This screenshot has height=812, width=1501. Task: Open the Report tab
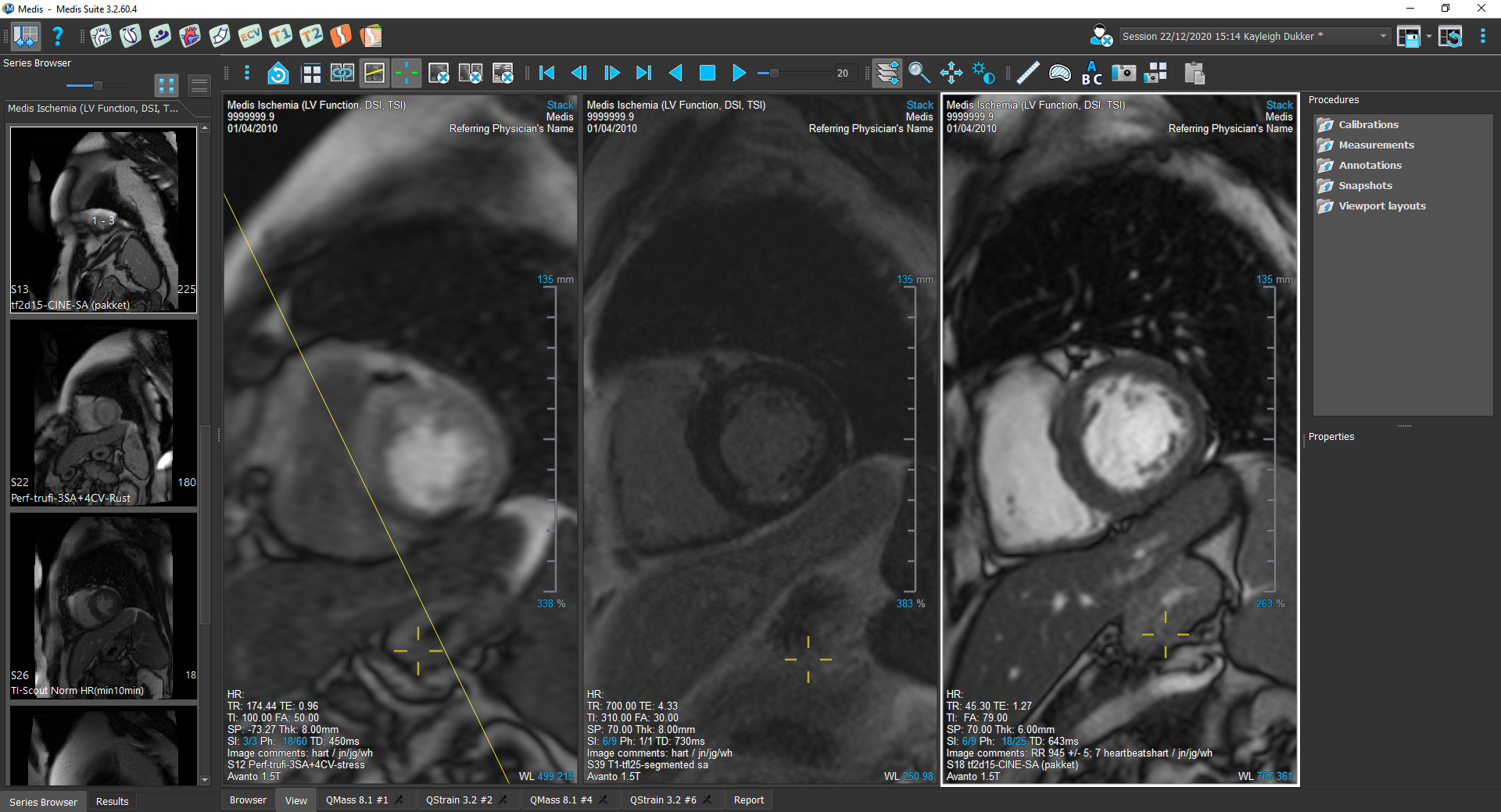pos(749,800)
